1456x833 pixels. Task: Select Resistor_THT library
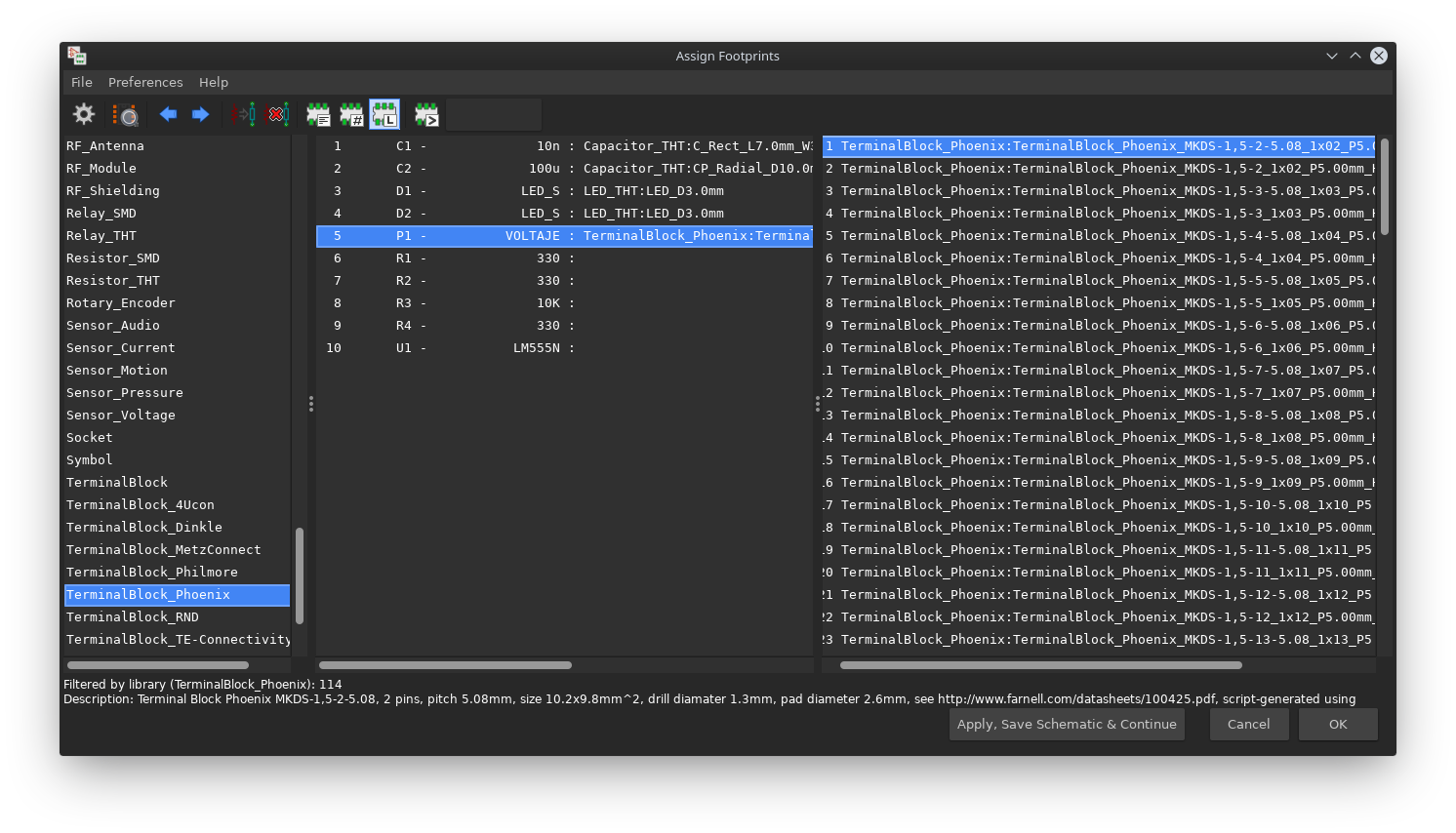pos(178,281)
